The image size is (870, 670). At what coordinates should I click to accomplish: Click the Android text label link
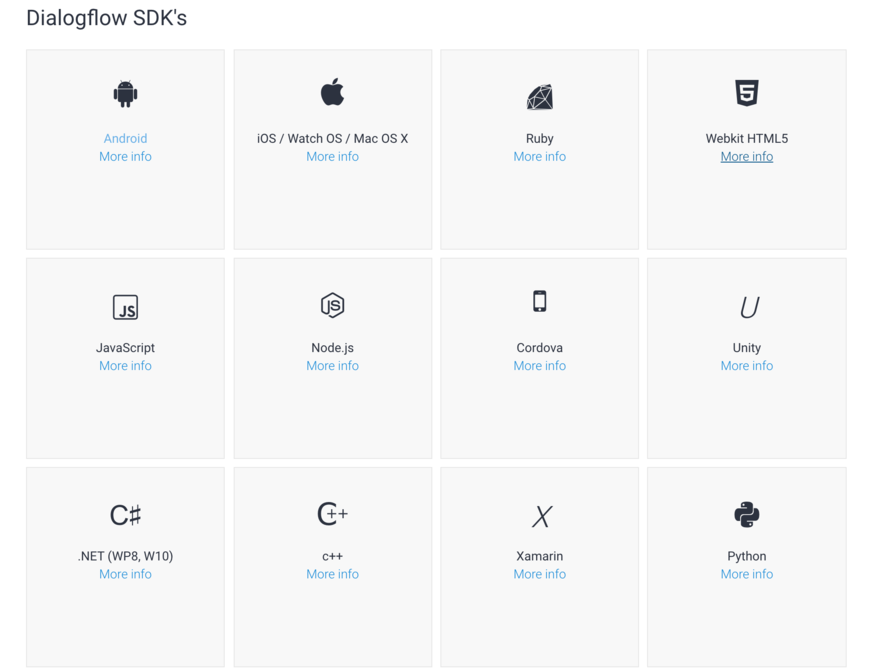coord(125,138)
